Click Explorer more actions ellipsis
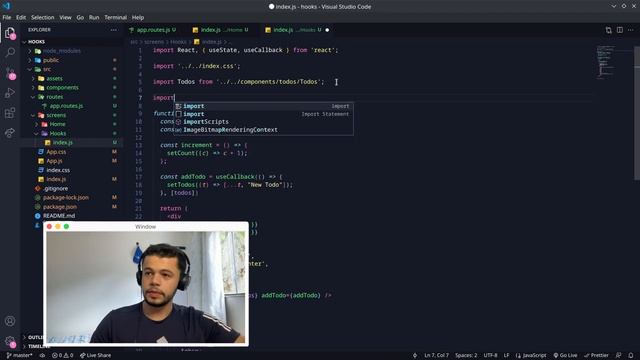This screenshot has width=640, height=360. click(x=113, y=30)
